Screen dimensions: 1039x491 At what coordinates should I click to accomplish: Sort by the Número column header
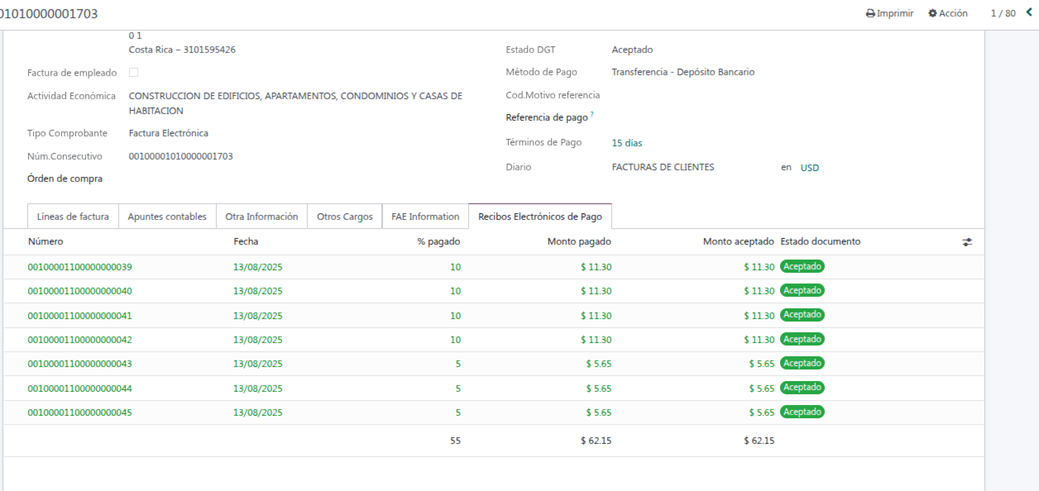(46, 242)
